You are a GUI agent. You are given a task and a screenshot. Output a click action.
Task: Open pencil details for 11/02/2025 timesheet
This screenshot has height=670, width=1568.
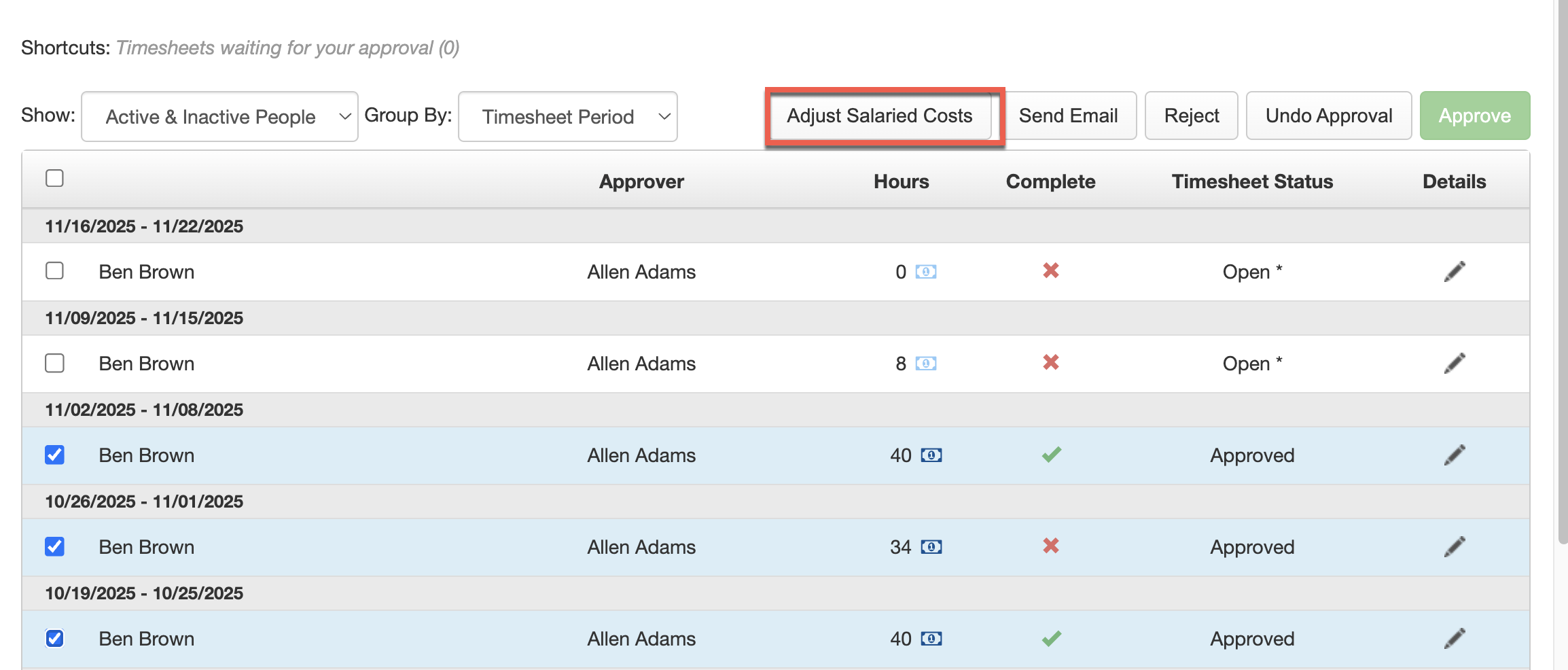1455,455
